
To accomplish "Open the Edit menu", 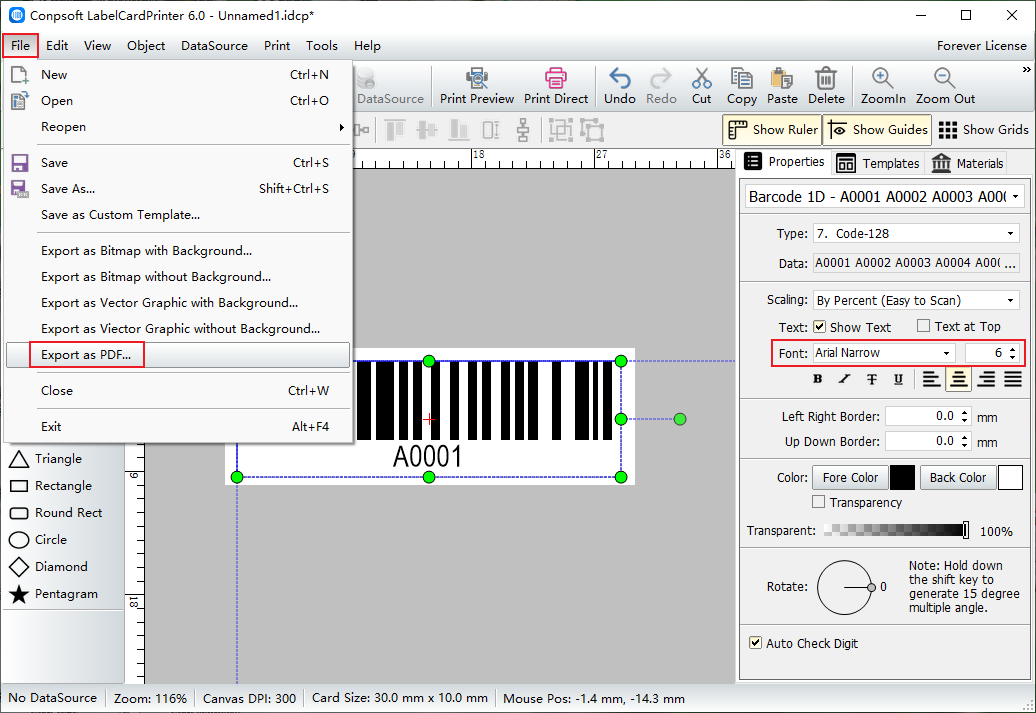I will click(57, 46).
